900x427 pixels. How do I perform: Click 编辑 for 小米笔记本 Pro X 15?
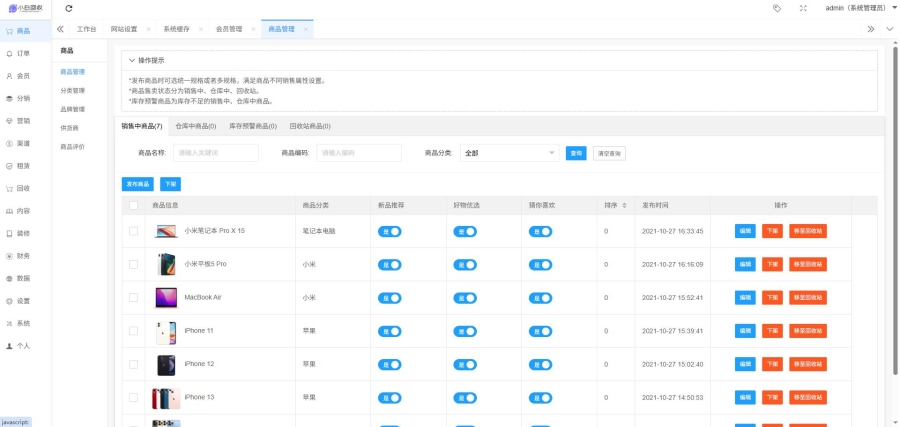tap(745, 231)
